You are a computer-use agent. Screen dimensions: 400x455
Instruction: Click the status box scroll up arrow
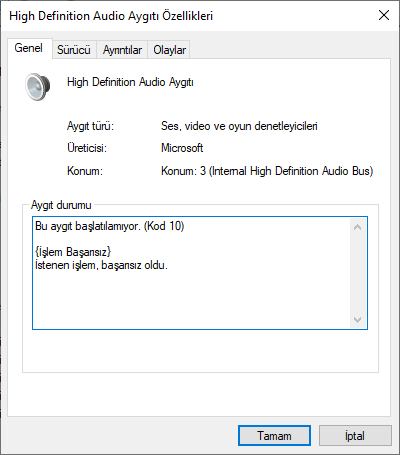point(358,227)
